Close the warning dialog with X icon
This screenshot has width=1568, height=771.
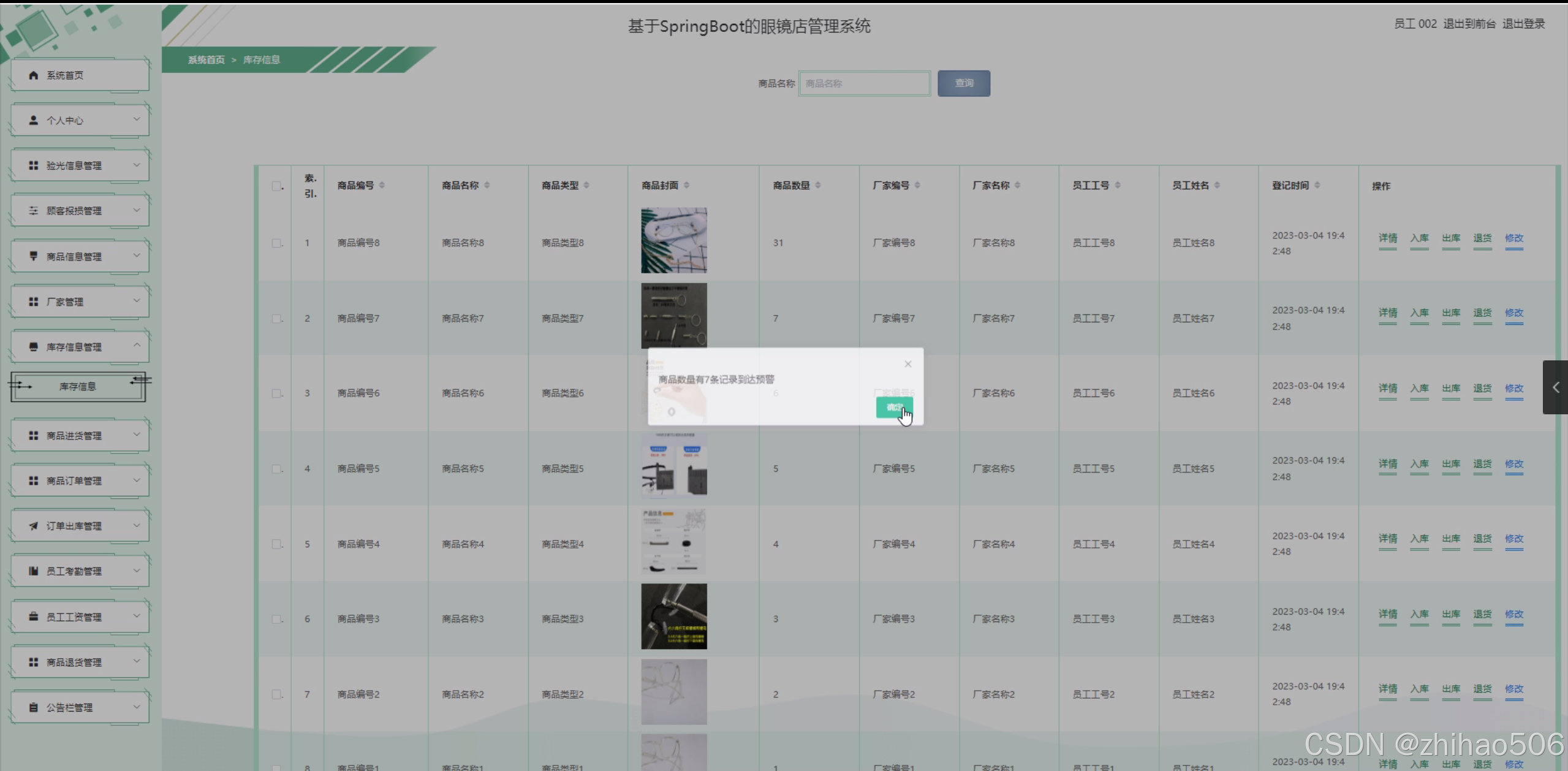907,364
